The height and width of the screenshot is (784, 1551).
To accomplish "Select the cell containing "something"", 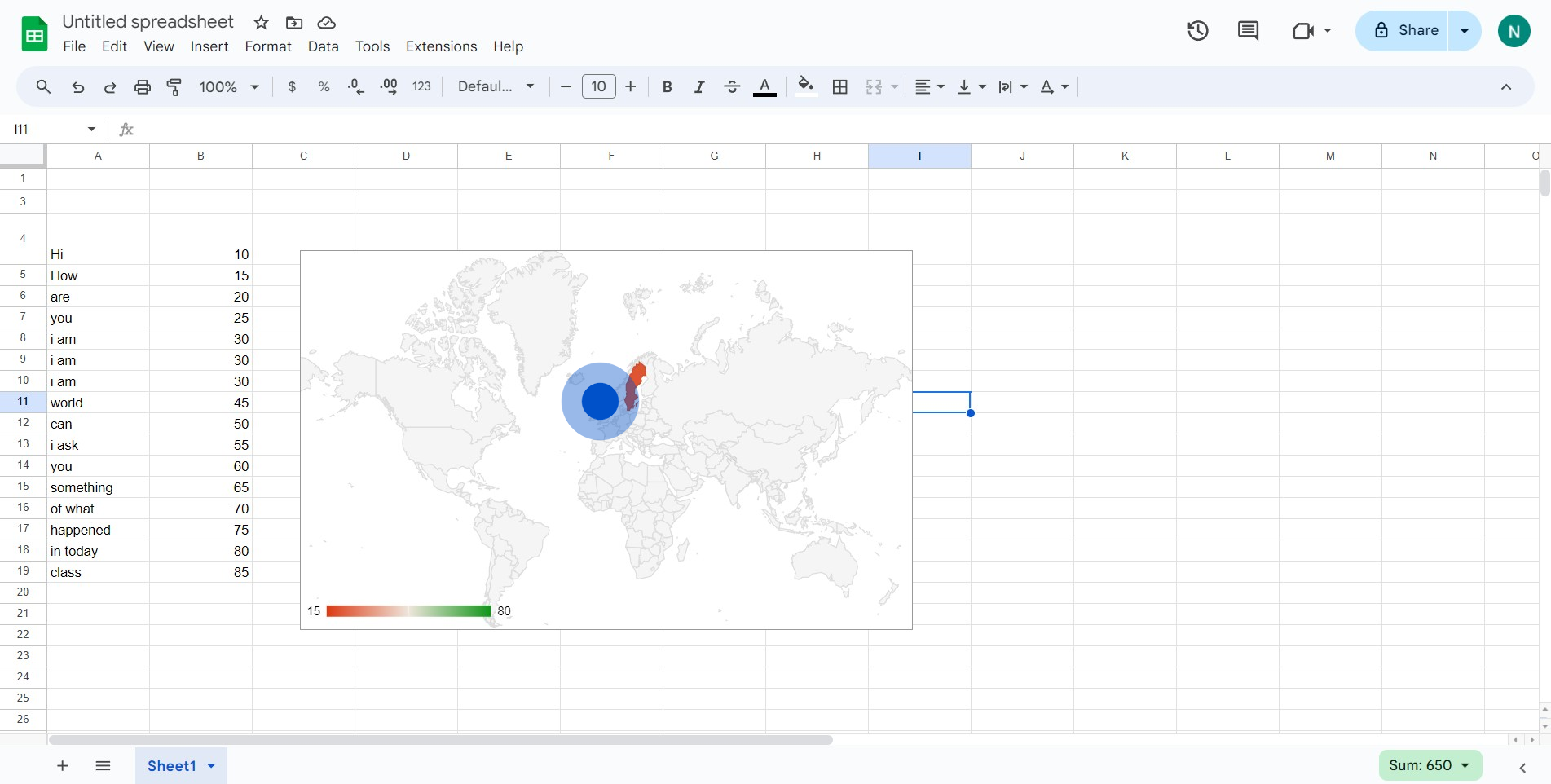I will (98, 487).
